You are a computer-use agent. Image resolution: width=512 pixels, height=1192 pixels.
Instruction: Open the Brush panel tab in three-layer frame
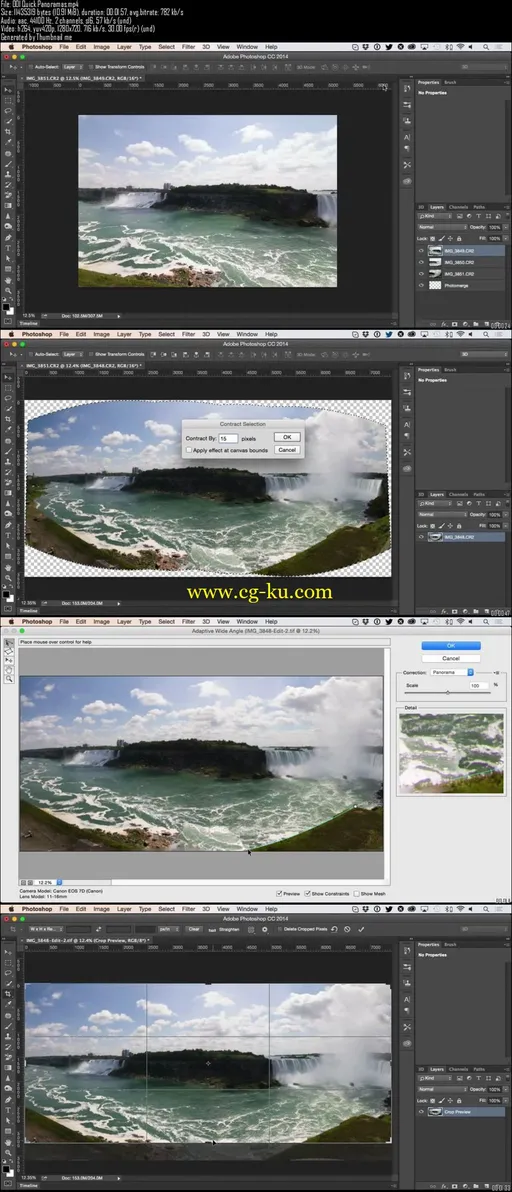pos(450,81)
